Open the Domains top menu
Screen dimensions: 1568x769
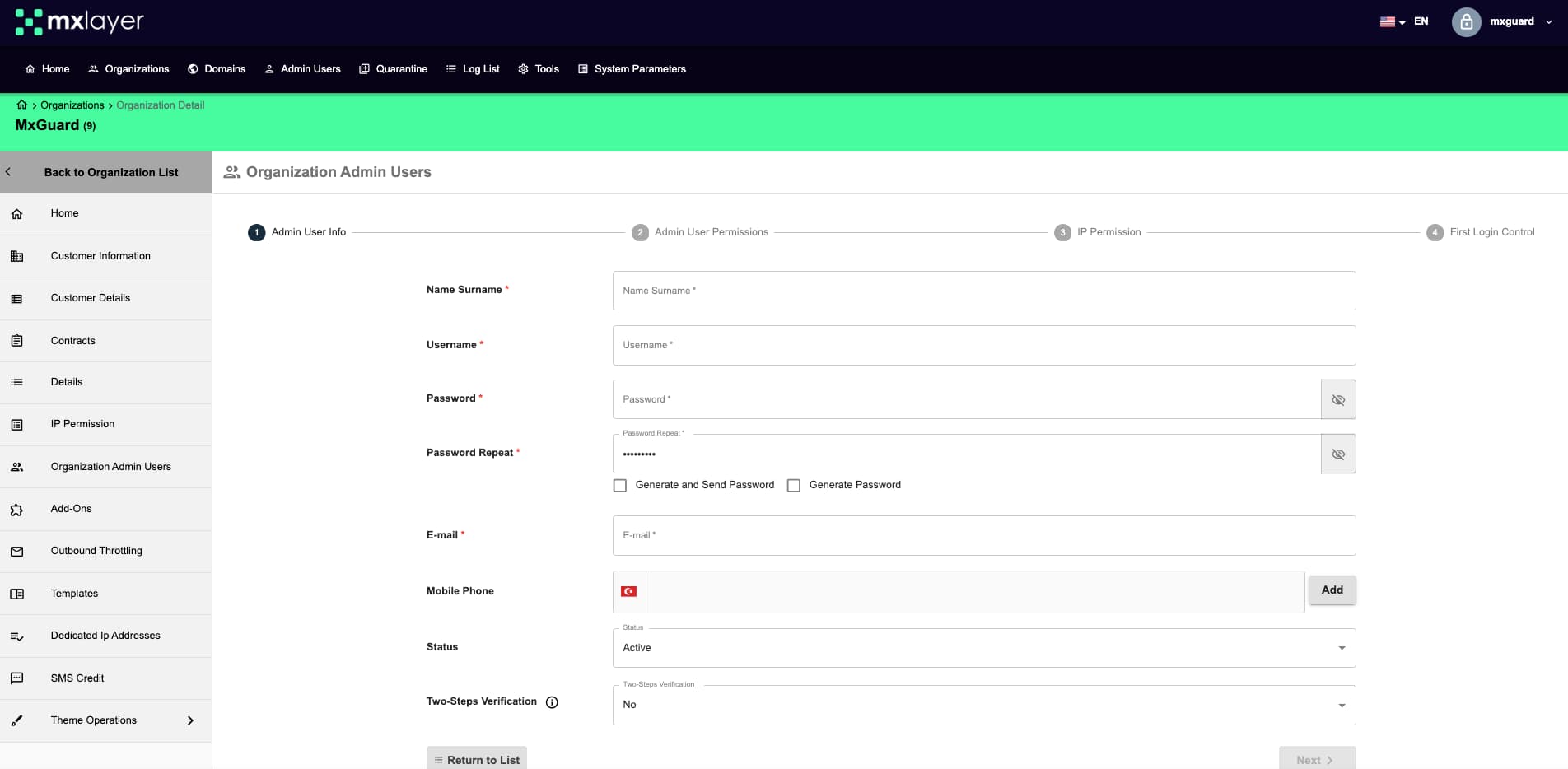(217, 69)
